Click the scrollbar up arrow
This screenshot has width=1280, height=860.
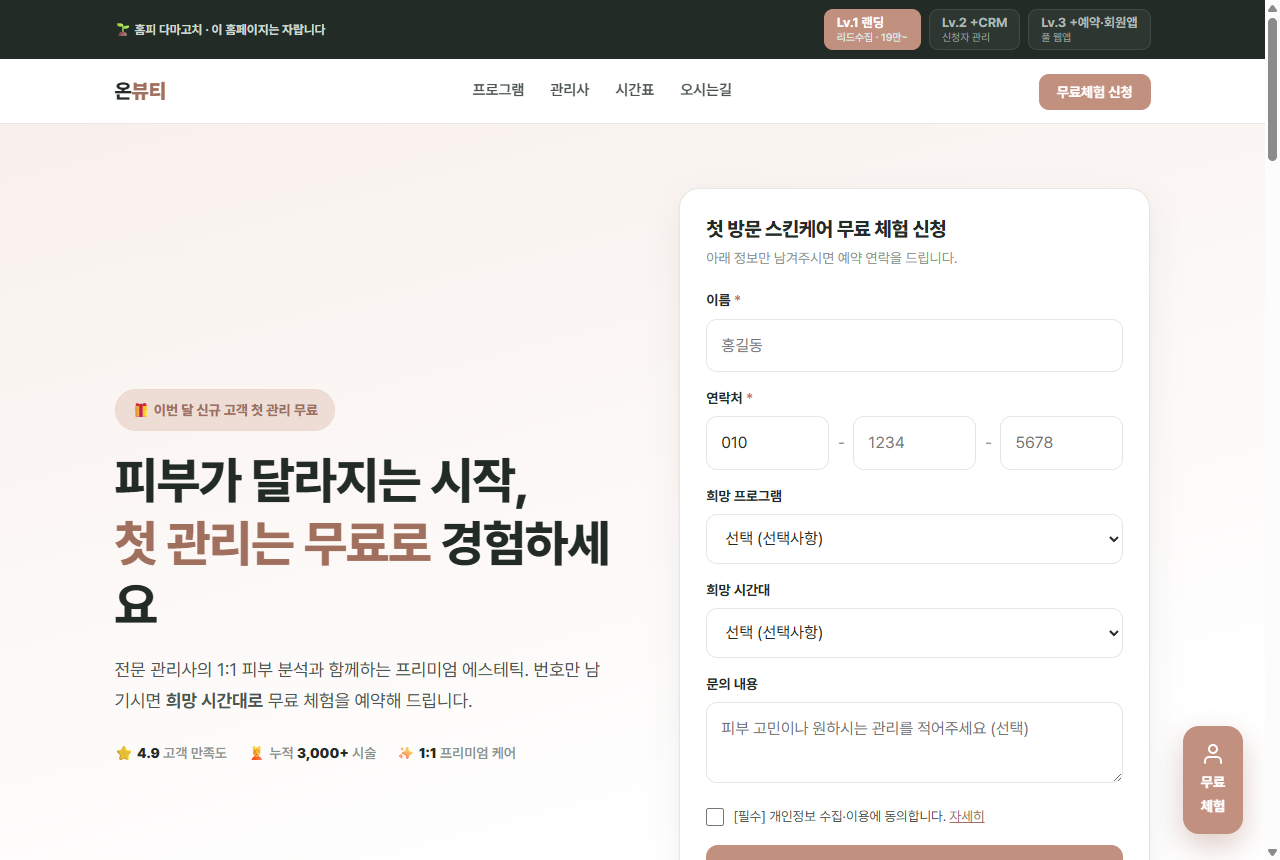(1272, 8)
